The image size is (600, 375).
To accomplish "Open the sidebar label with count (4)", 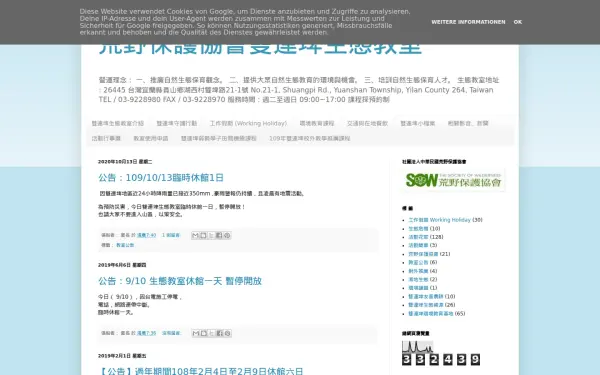I will coord(418,271).
